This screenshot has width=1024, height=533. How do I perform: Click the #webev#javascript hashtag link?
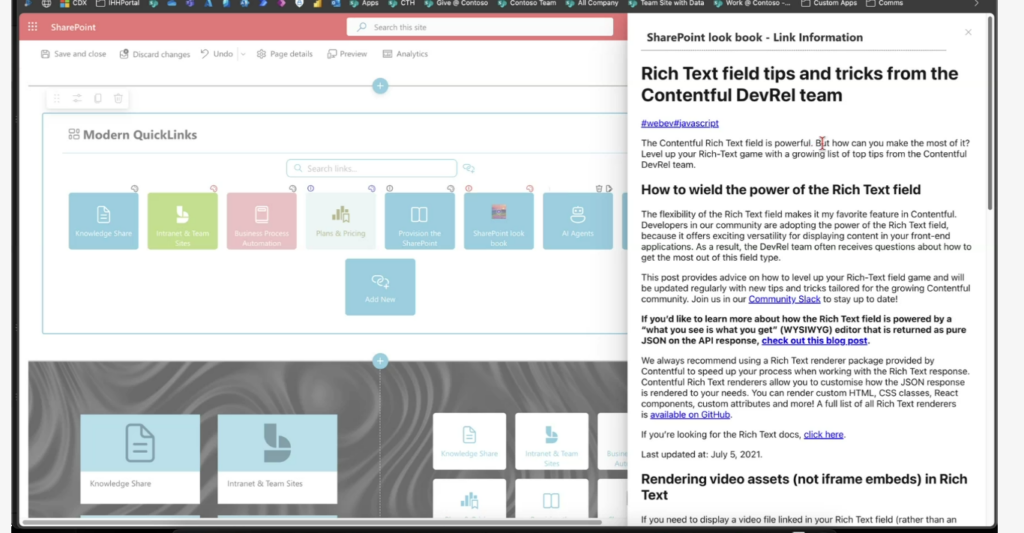pos(680,123)
